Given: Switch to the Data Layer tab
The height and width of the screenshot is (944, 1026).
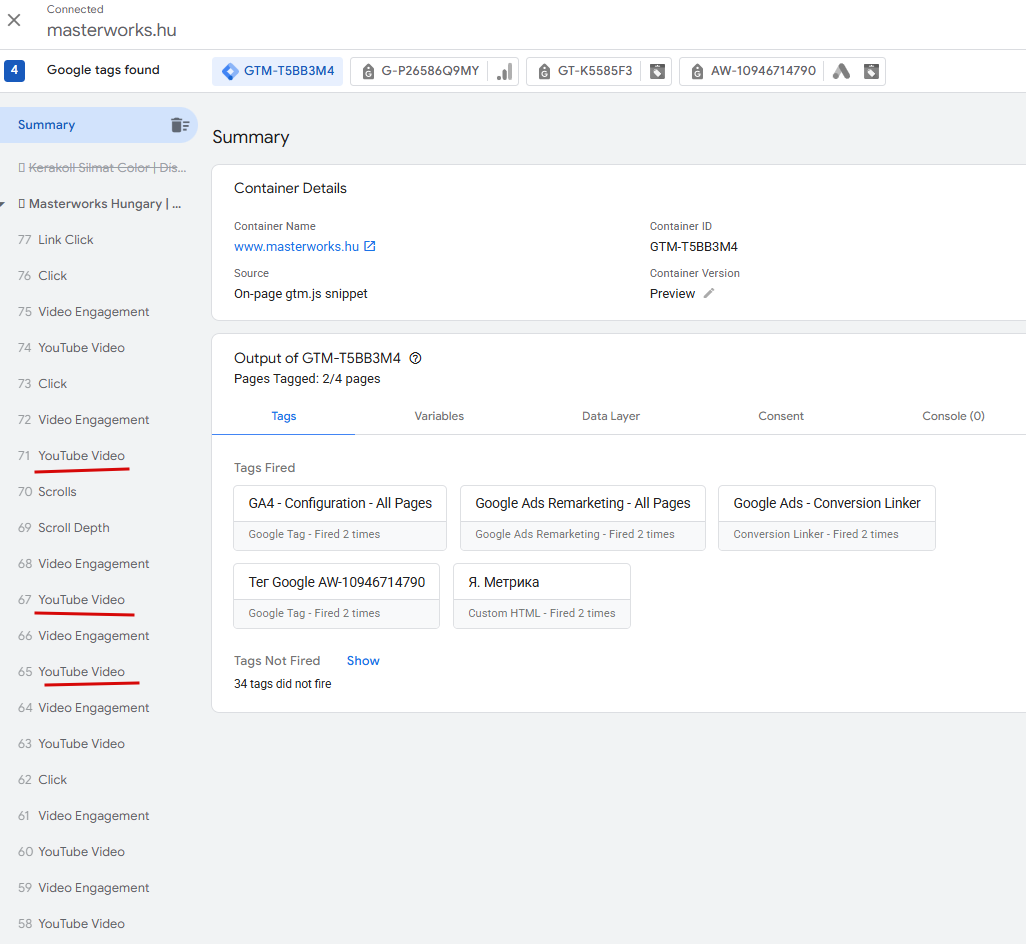Looking at the screenshot, I should pyautogui.click(x=610, y=416).
